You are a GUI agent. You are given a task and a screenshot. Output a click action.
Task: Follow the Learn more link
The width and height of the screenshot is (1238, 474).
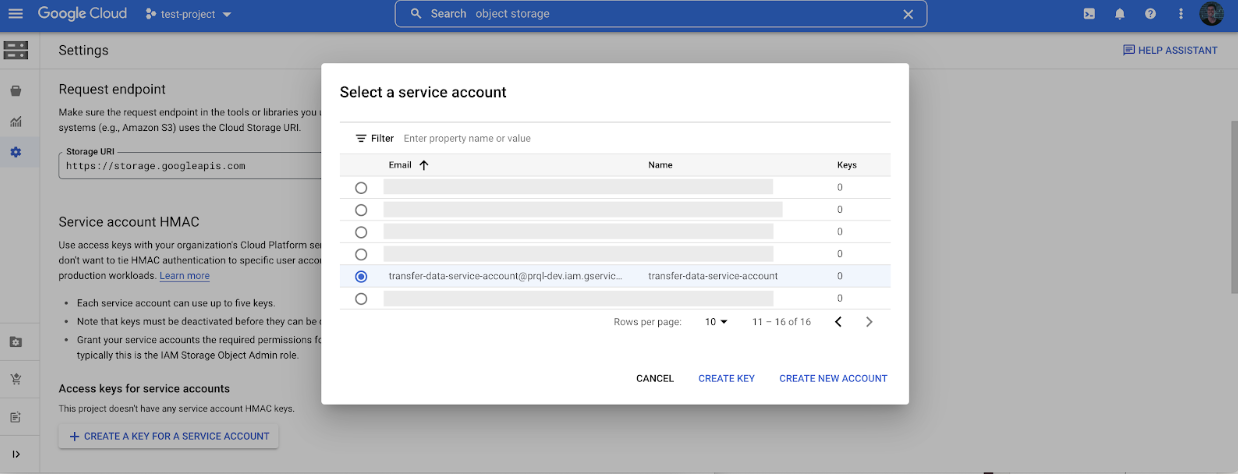pos(185,276)
